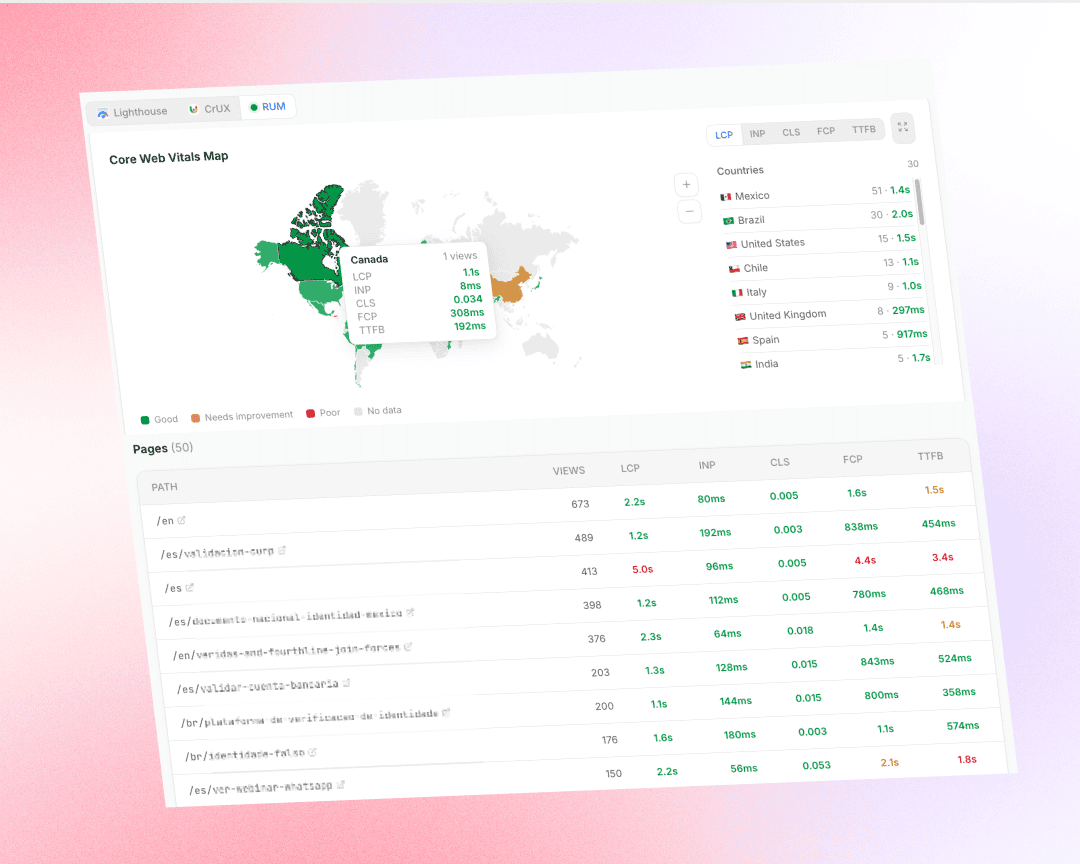Screen dimensions: 1080x864
Task: Sort pages by LCP column header
Action: pos(630,468)
